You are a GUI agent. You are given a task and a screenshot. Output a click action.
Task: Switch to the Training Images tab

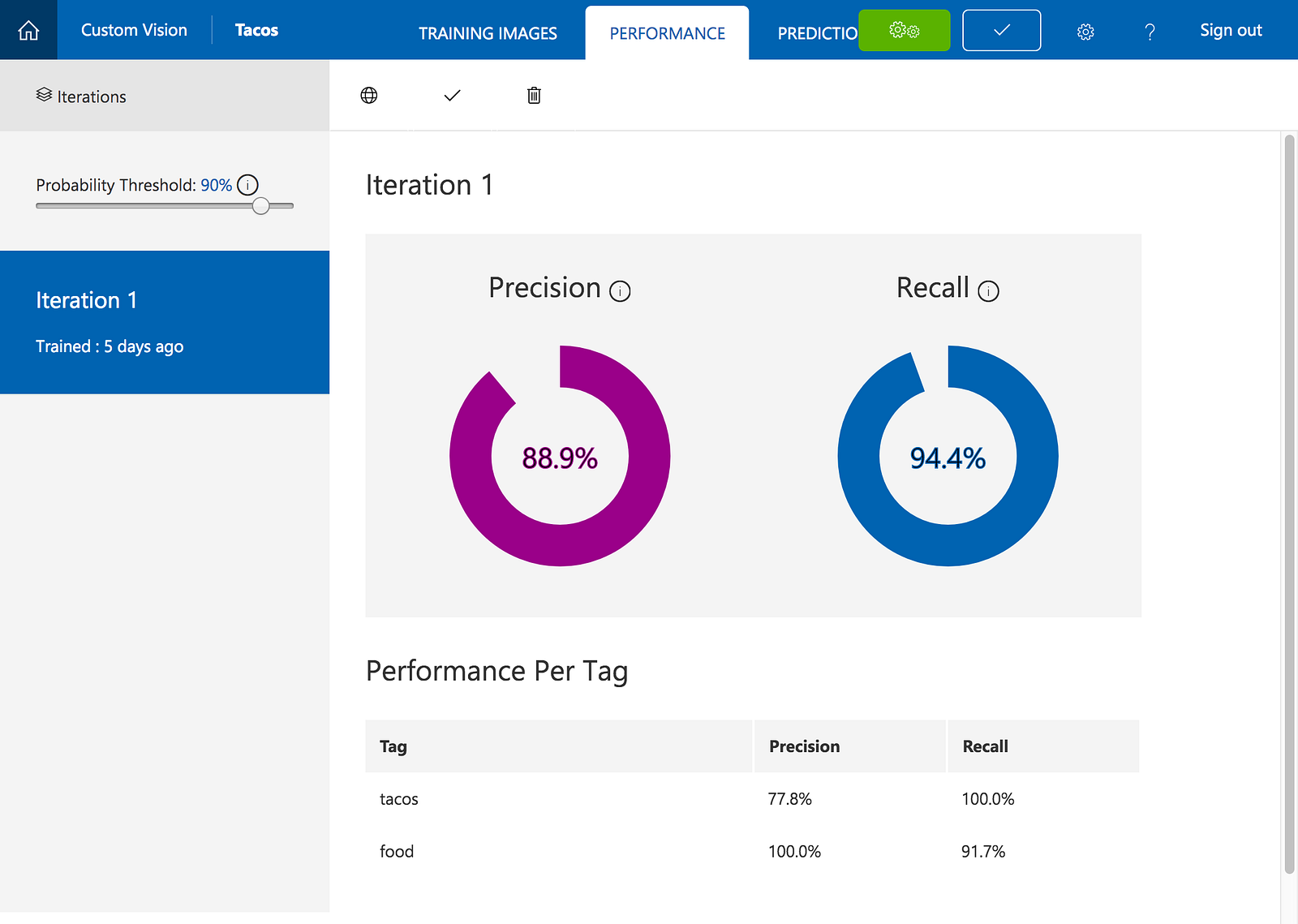pyautogui.click(x=488, y=33)
